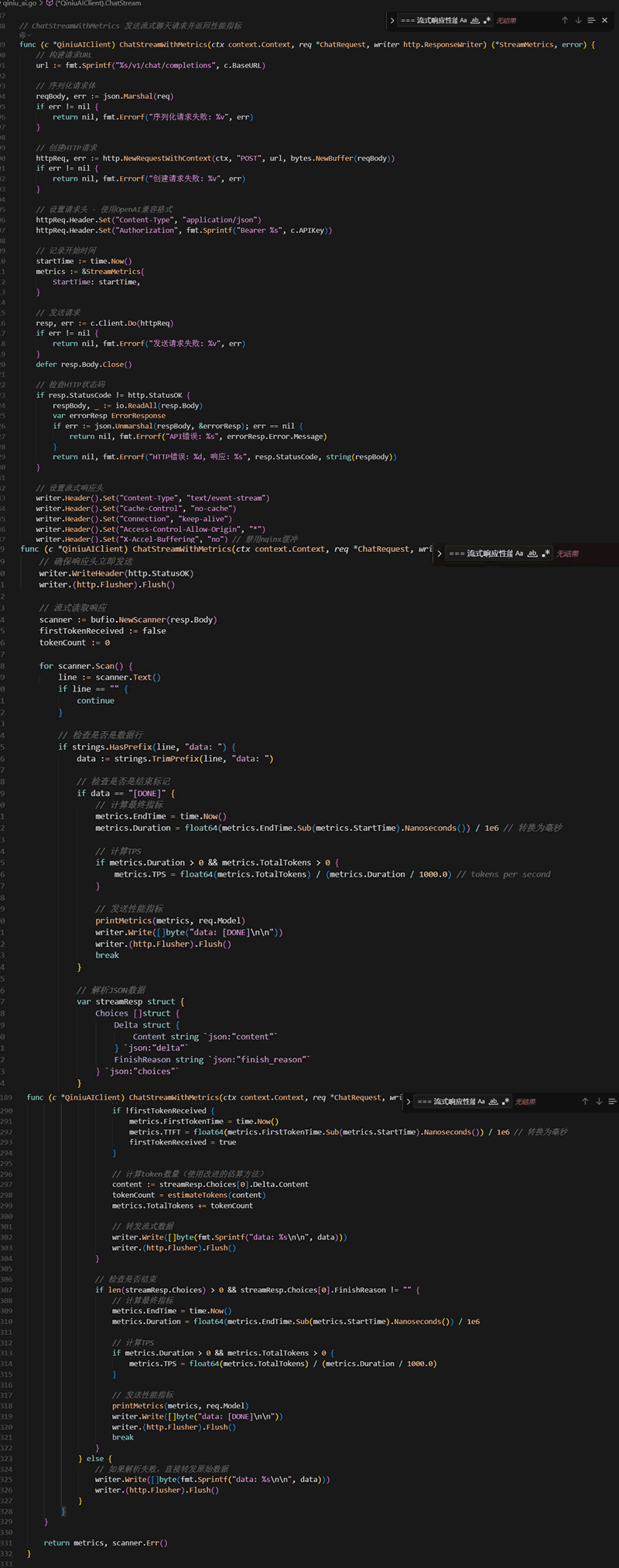Image resolution: width=619 pixels, height=1568 pixels.
Task: Enable whole word match in topmost find bar
Action: 475,20
